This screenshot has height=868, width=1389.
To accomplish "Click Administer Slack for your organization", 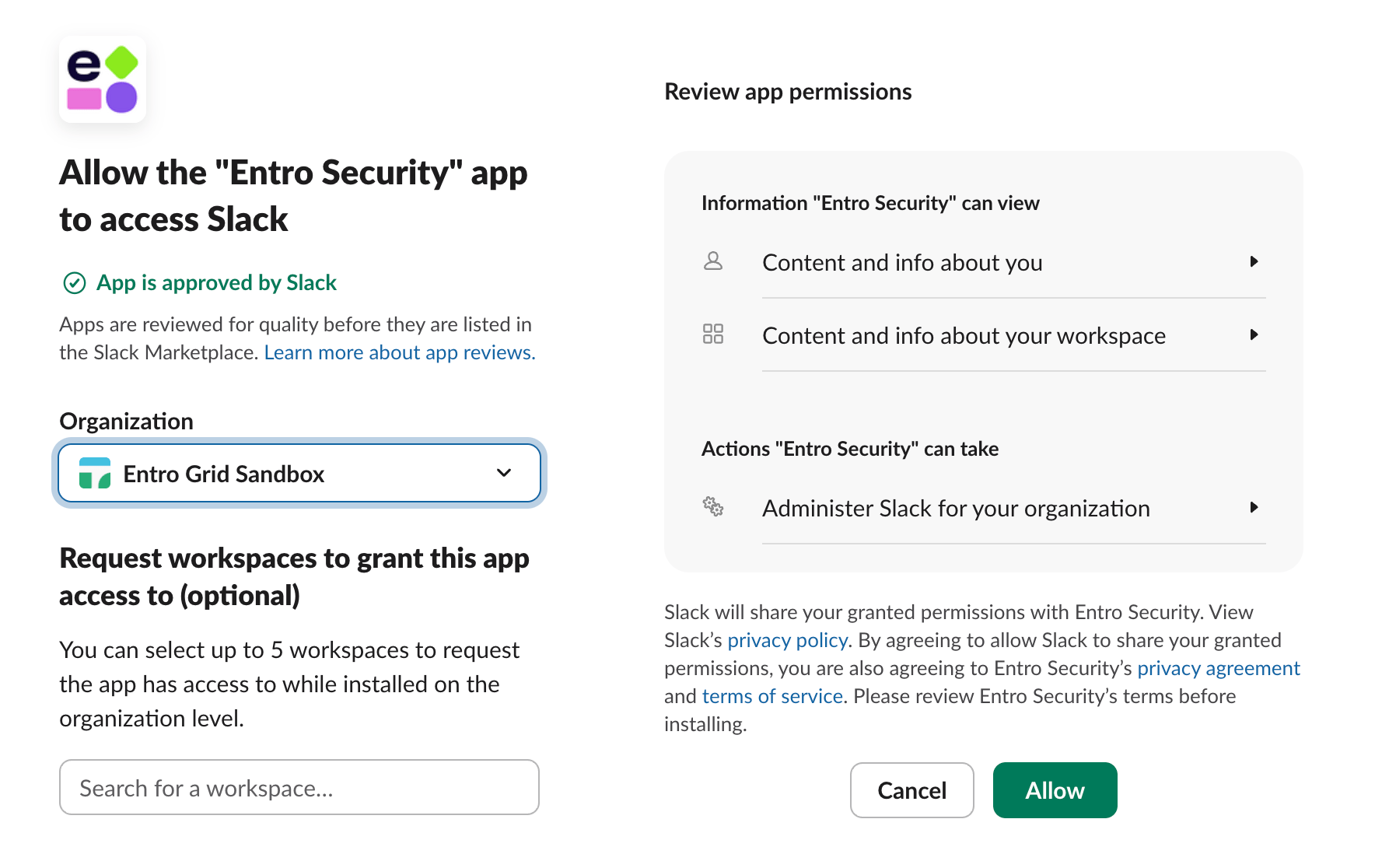I will [984, 508].
